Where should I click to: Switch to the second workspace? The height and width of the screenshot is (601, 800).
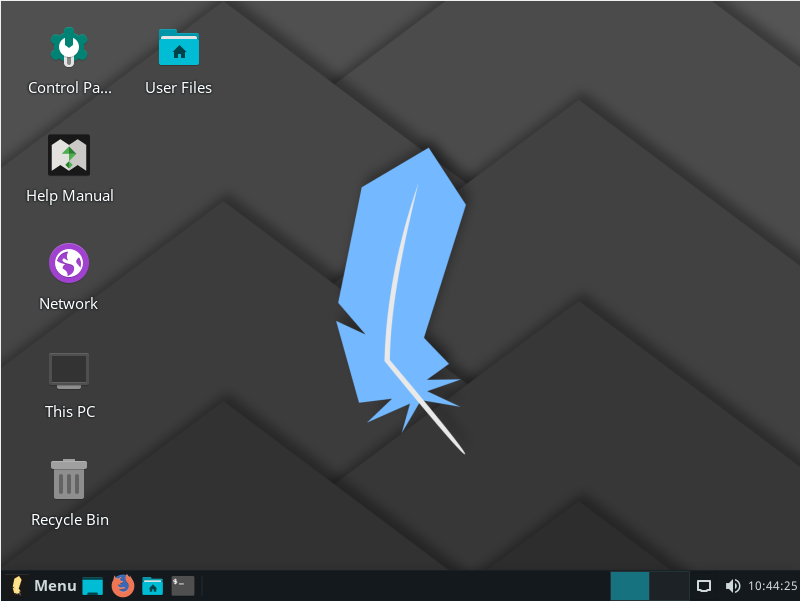669,586
